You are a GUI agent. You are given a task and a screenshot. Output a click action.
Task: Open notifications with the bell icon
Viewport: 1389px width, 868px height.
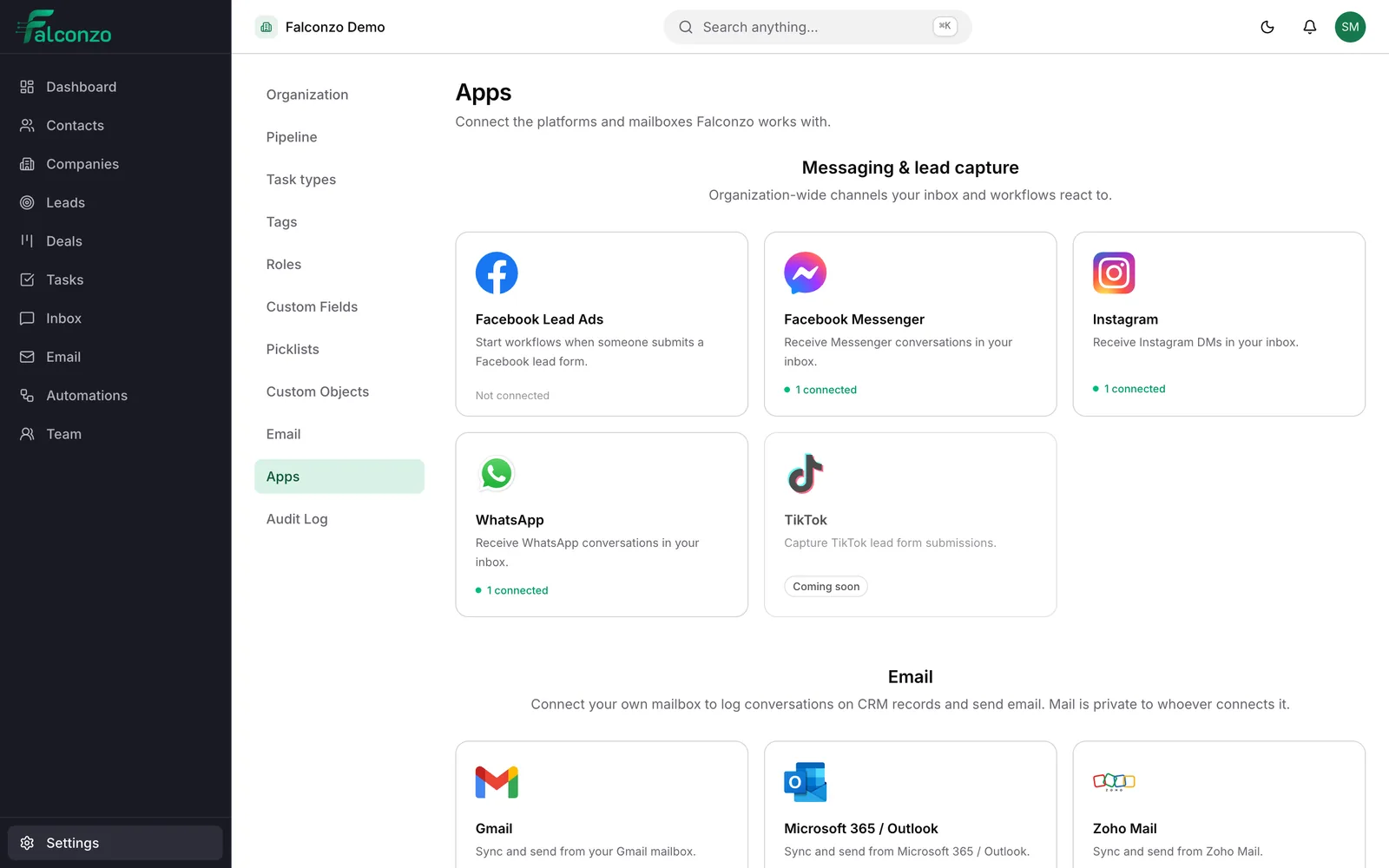1310,27
